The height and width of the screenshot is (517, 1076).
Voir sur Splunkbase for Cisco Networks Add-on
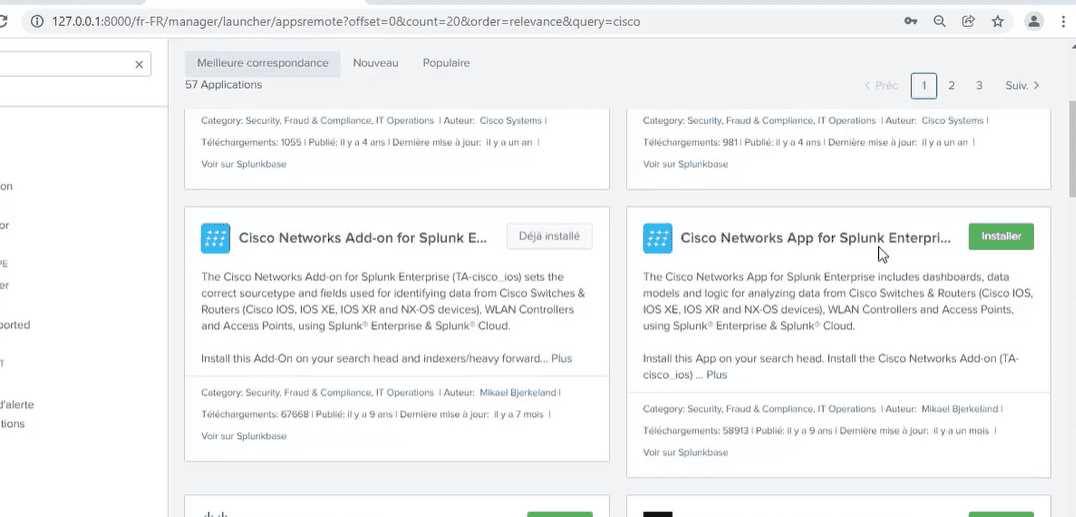point(244,436)
